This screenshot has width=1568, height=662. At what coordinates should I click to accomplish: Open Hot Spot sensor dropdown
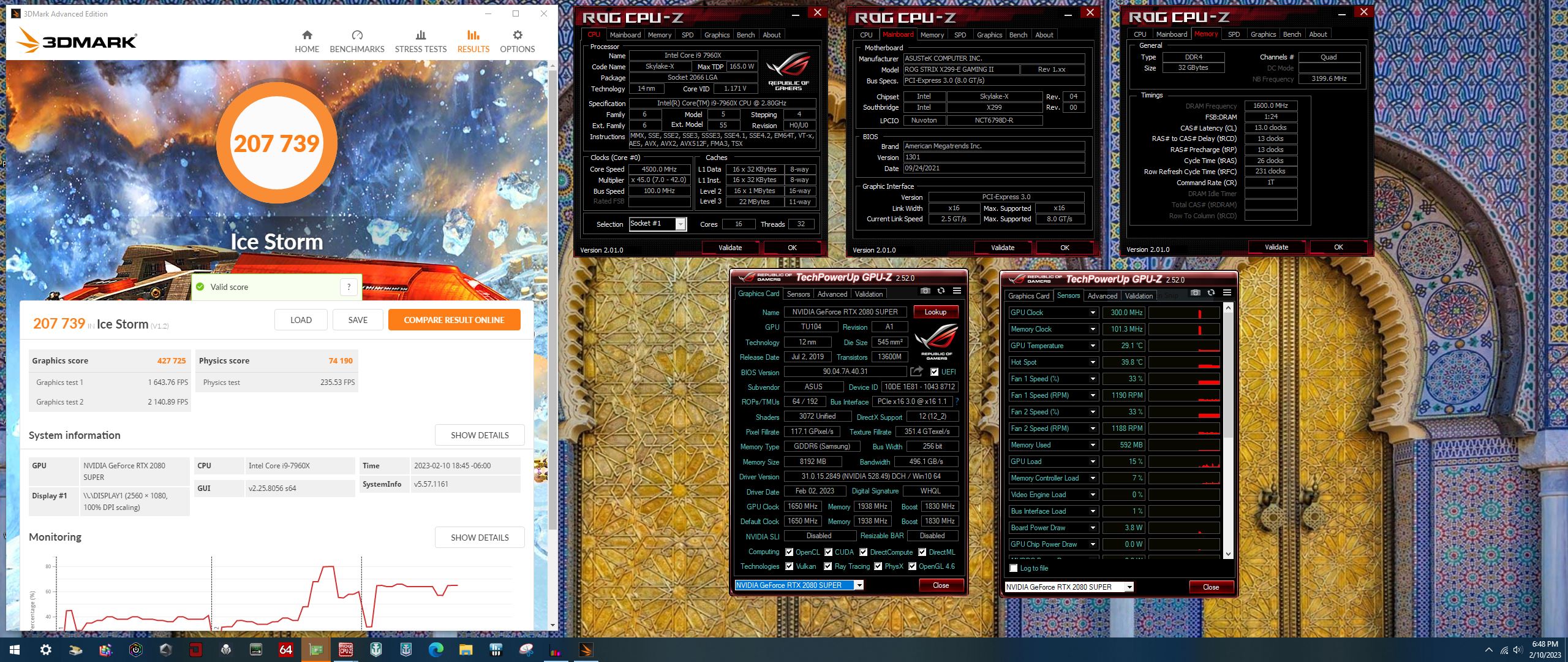1093,362
